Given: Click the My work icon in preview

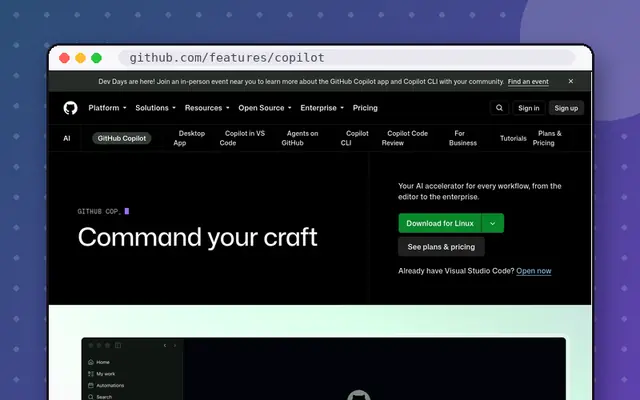Looking at the screenshot, I should tap(91, 374).
